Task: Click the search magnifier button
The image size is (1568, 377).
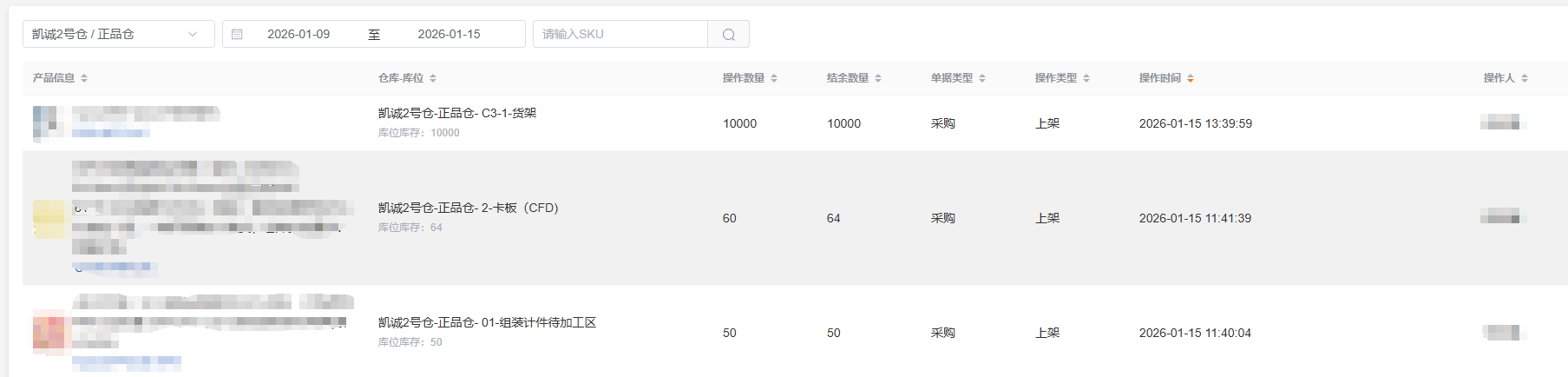Action: 728,35
